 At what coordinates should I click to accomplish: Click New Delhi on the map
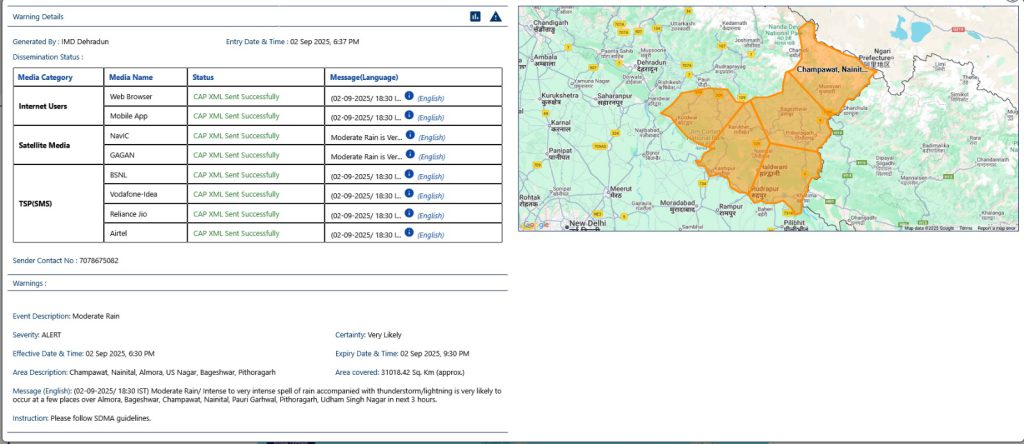588,223
